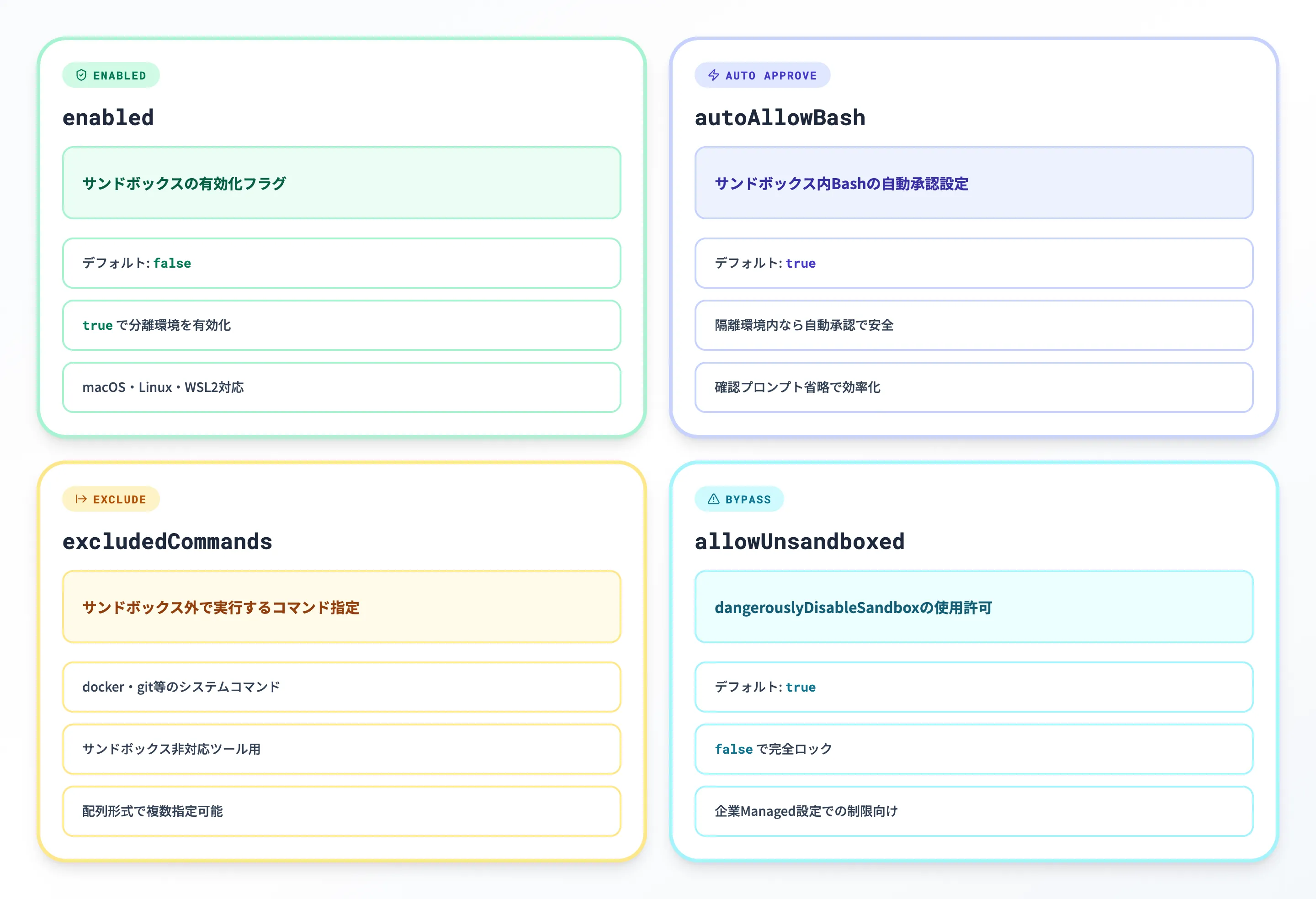
Task: Click the 'false で完全ロック' item
Action: 973,749
